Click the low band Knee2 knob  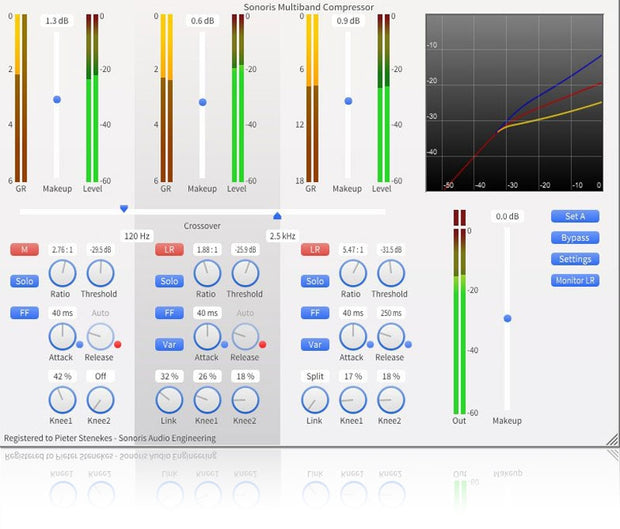[100, 400]
